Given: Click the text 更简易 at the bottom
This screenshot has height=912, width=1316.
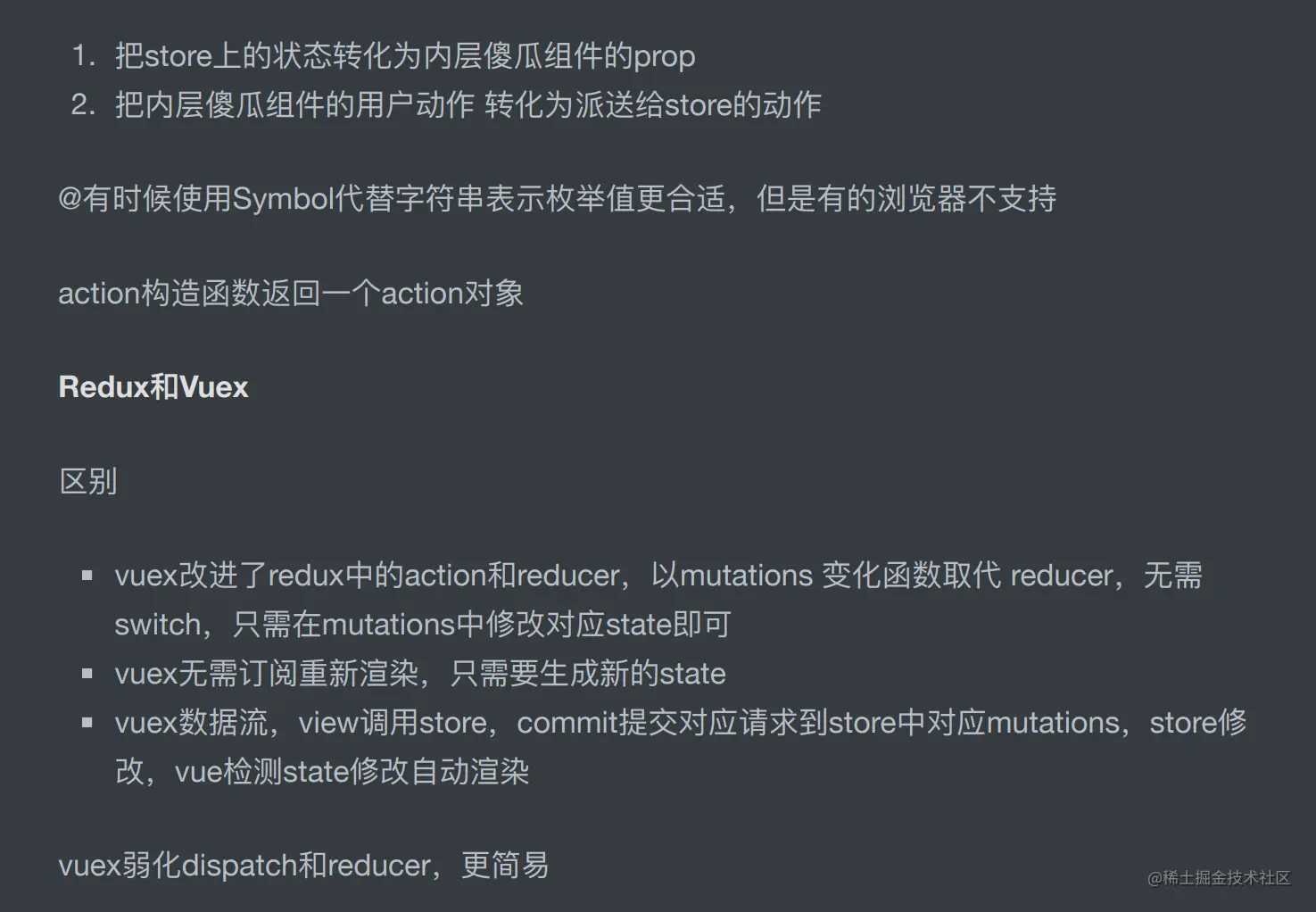Looking at the screenshot, I should tap(505, 866).
